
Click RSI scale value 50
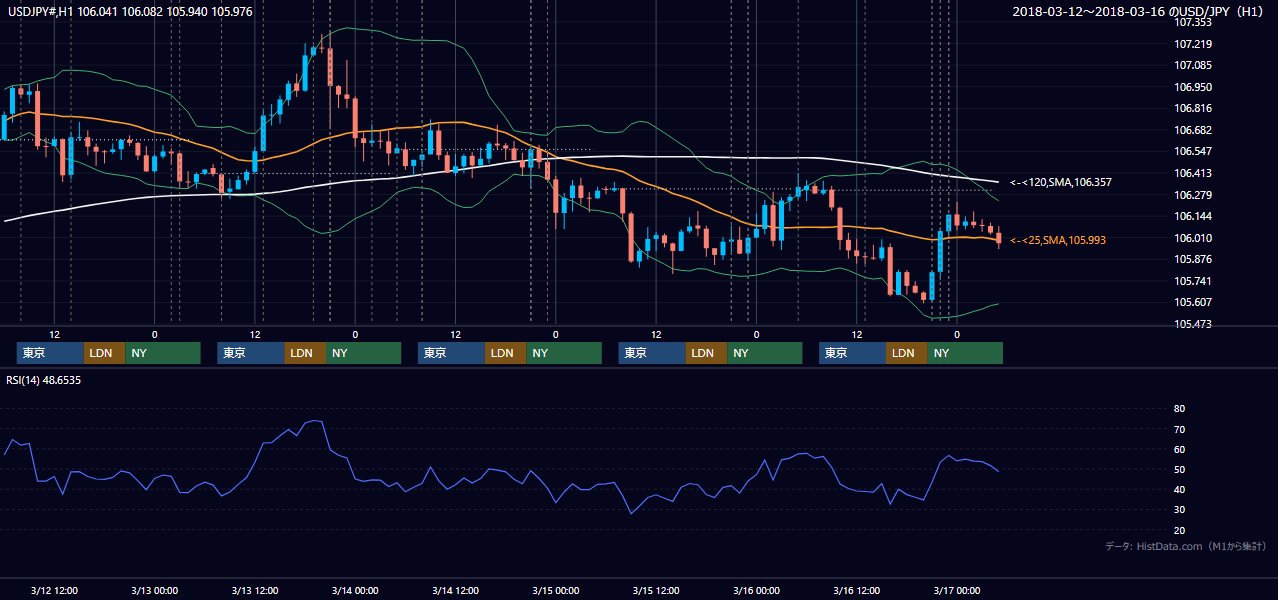click(x=1179, y=469)
